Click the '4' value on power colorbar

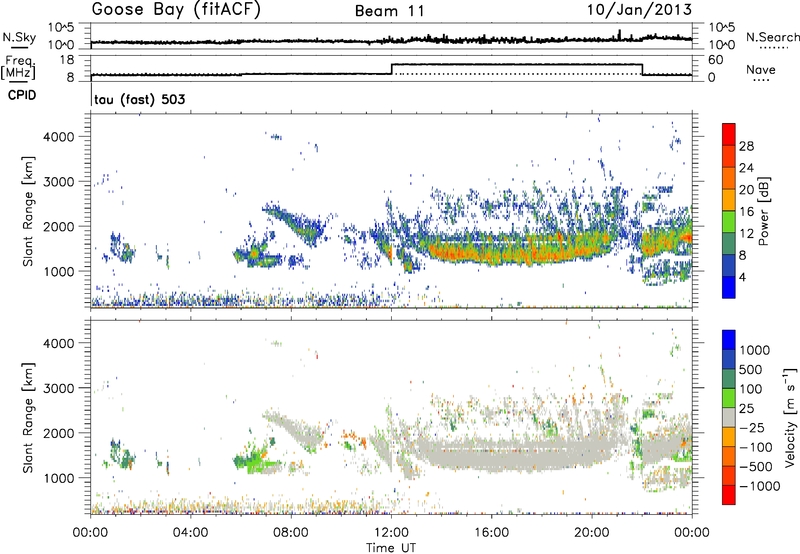tap(743, 277)
